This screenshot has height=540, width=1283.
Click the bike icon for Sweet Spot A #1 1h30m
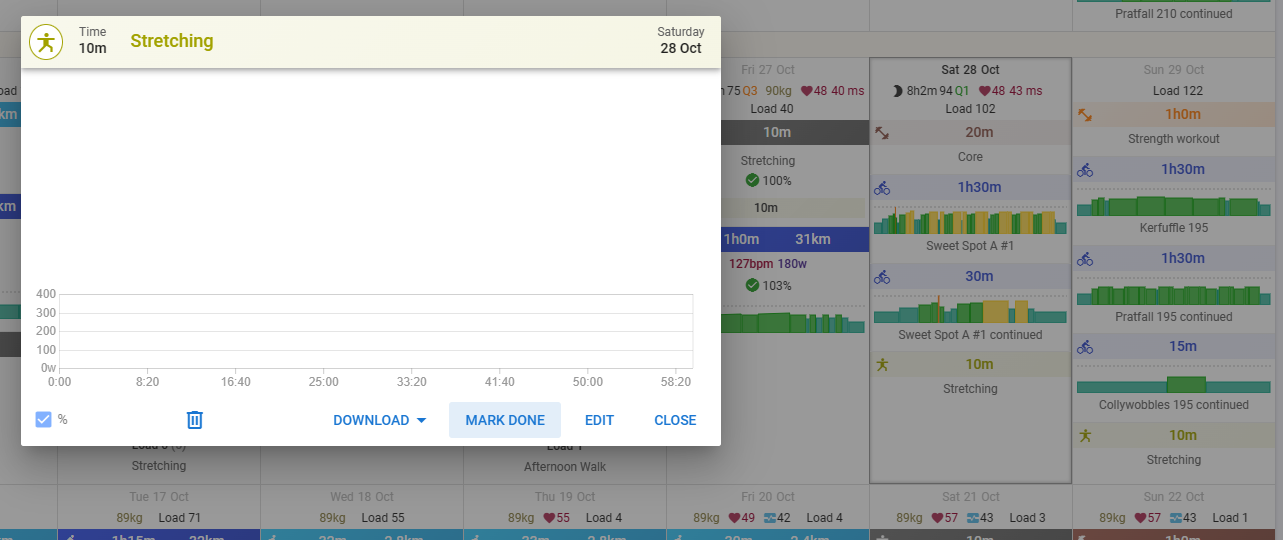point(882,187)
